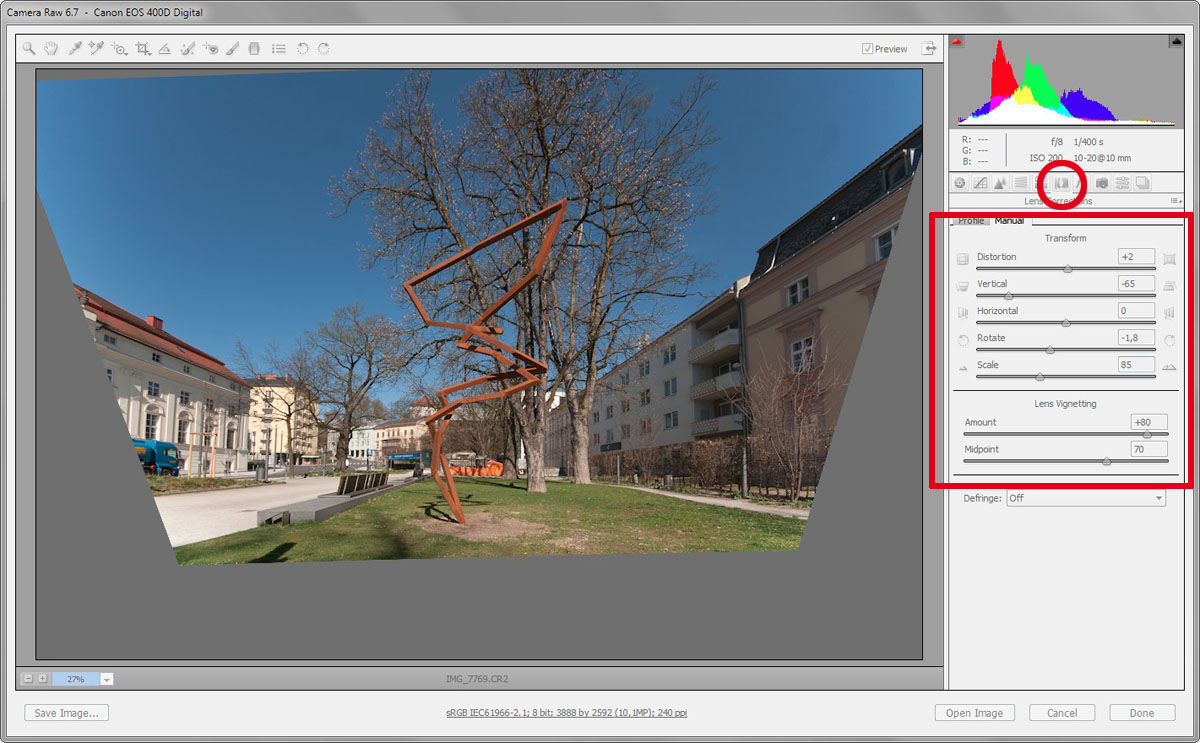Toggle the shadow clipping warning in histogram
1200x743 pixels.
tap(957, 42)
